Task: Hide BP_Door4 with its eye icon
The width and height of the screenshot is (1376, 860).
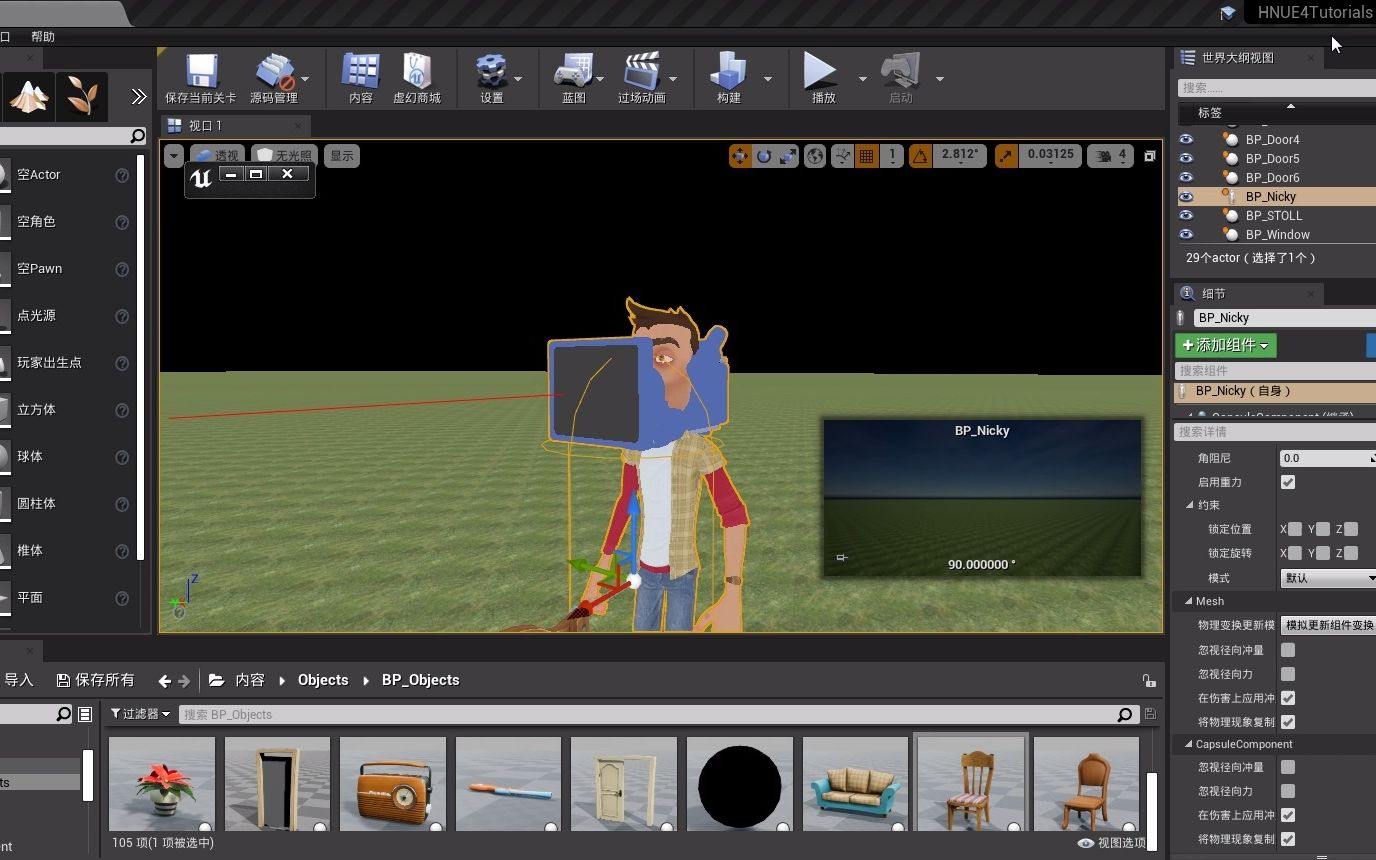Action: [1186, 140]
